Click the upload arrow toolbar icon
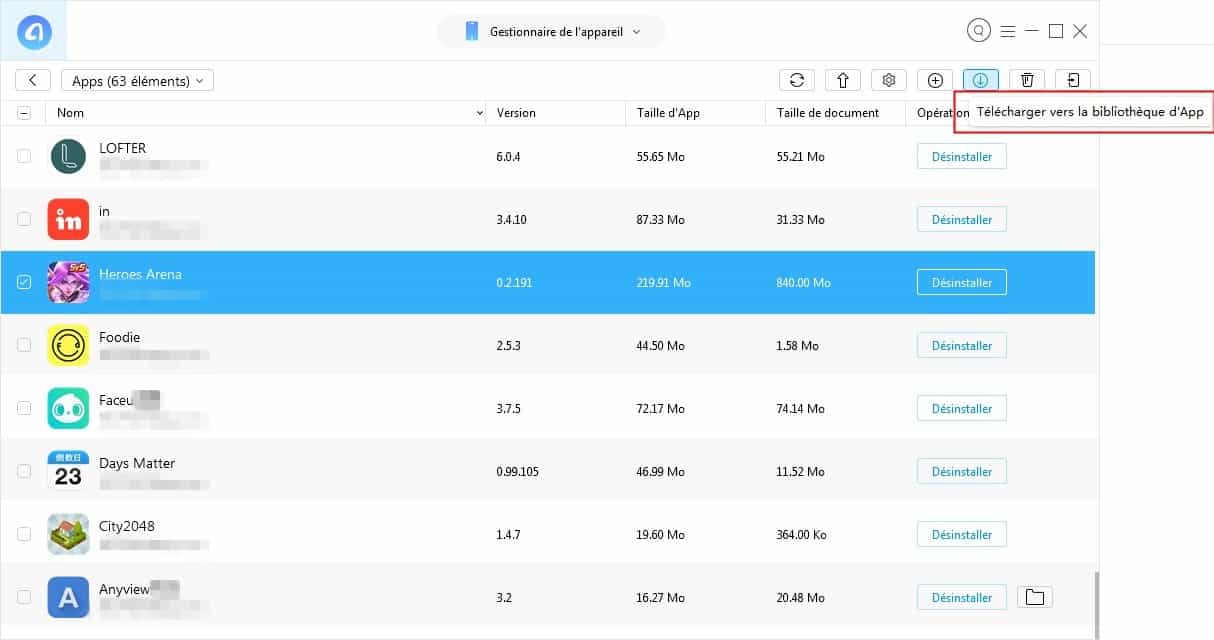The width and height of the screenshot is (1214, 640). [842, 81]
